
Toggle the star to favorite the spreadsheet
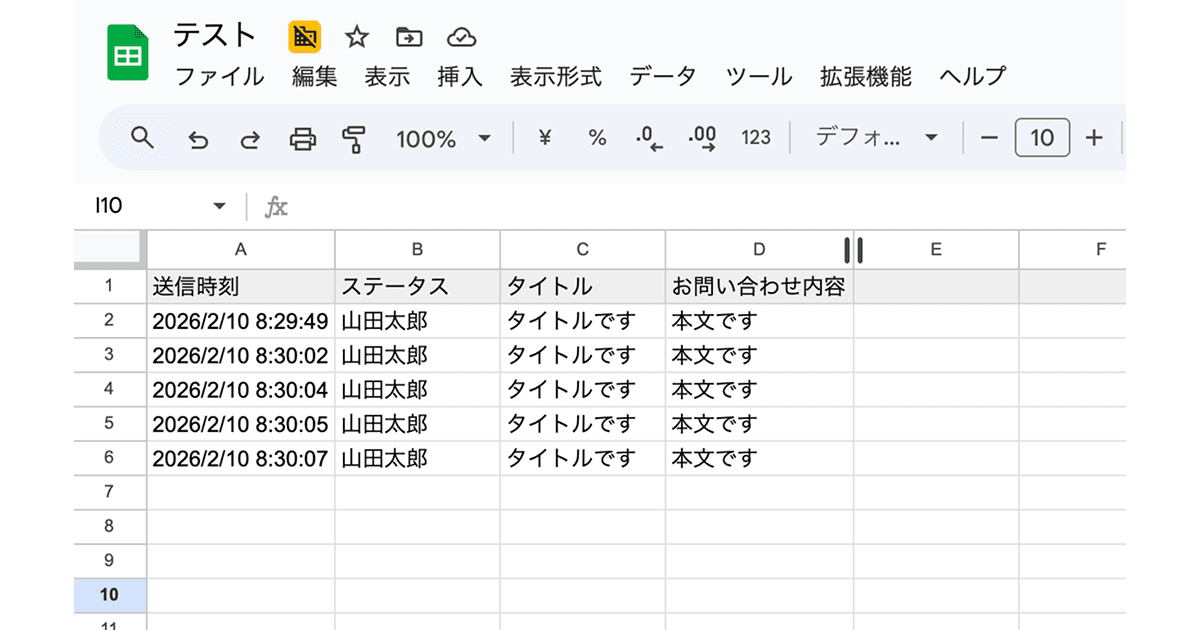point(356,36)
